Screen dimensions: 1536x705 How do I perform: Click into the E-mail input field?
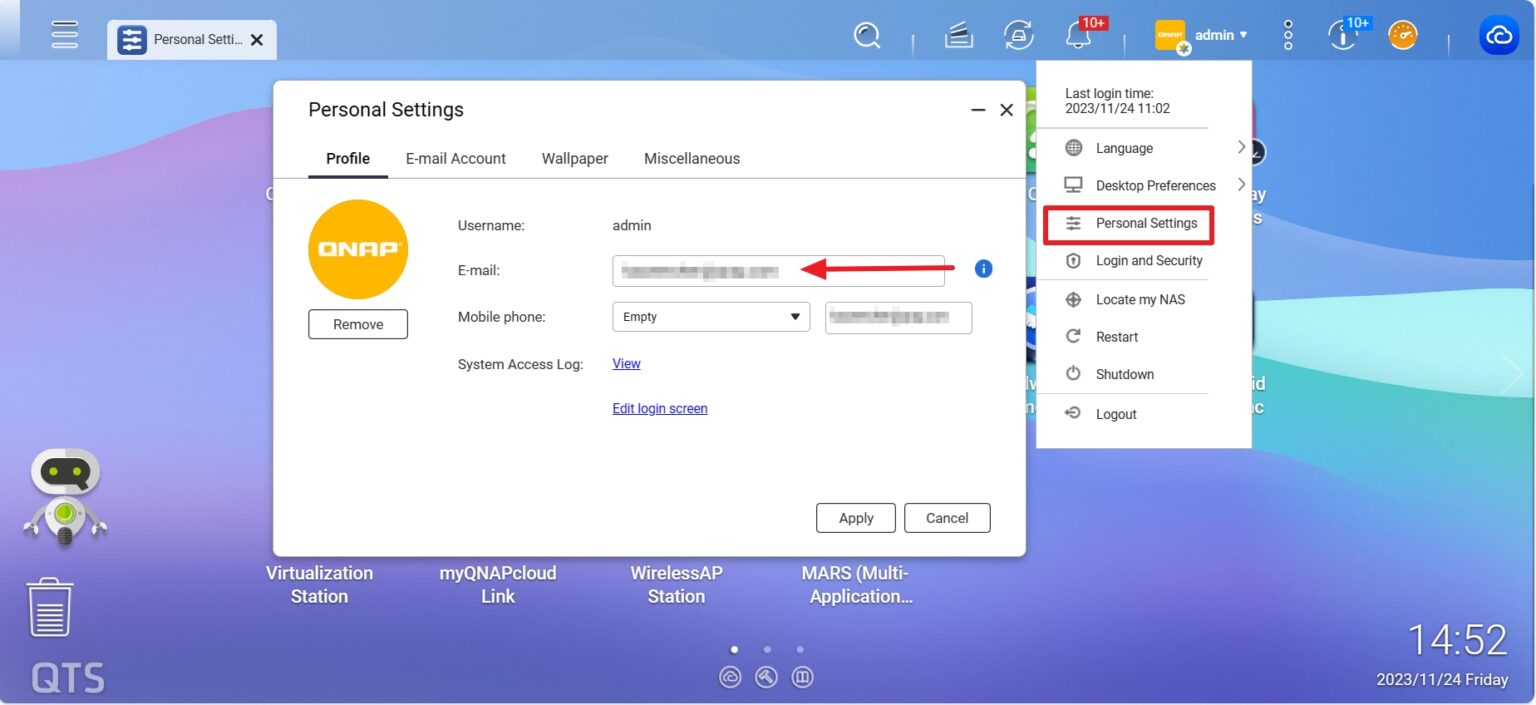[778, 270]
